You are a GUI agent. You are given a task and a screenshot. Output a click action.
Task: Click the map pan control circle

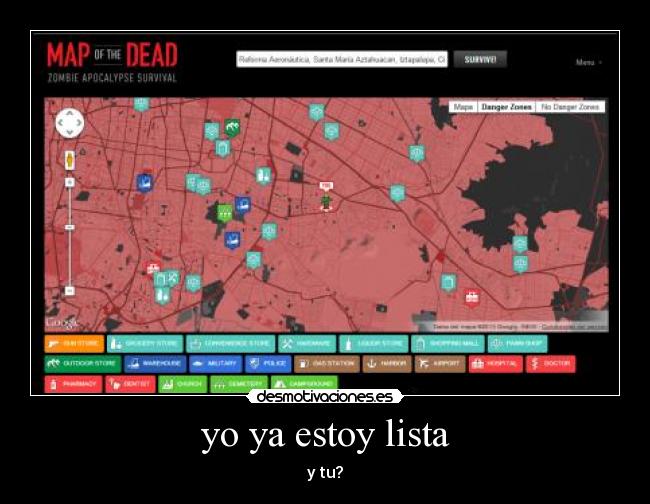pos(69,123)
